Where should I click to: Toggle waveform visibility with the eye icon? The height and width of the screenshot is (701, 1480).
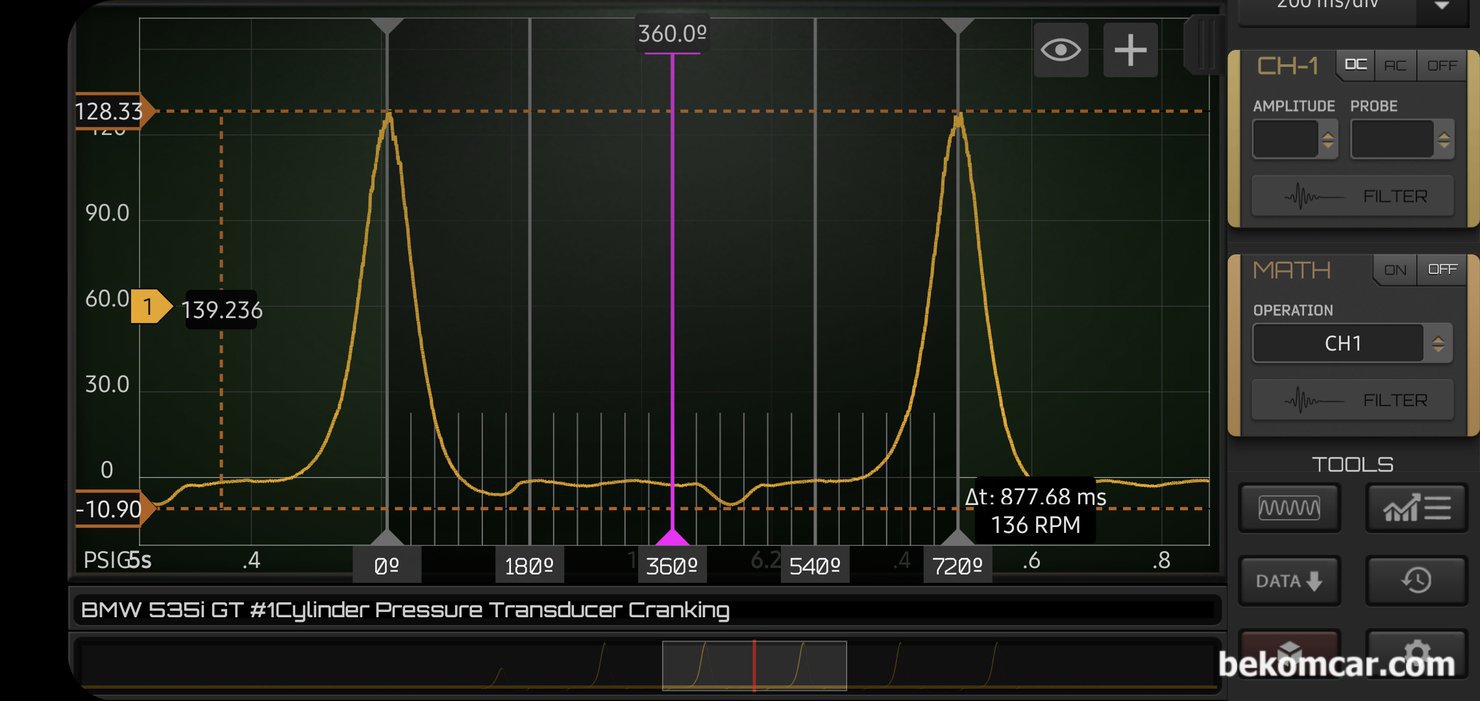1061,50
